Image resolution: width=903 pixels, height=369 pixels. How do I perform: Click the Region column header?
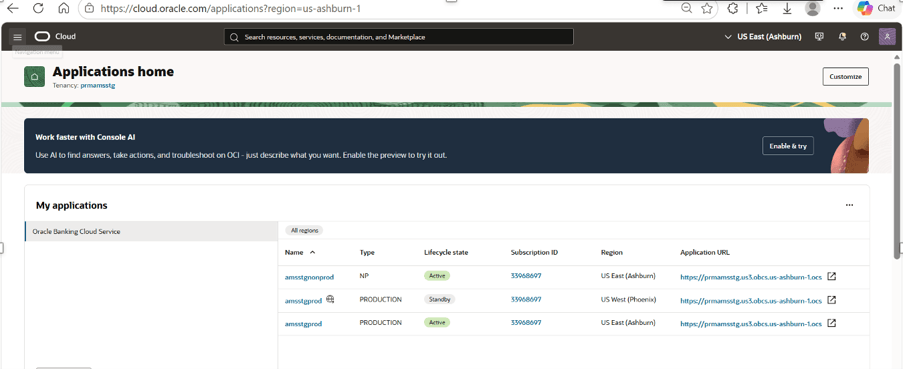click(612, 252)
